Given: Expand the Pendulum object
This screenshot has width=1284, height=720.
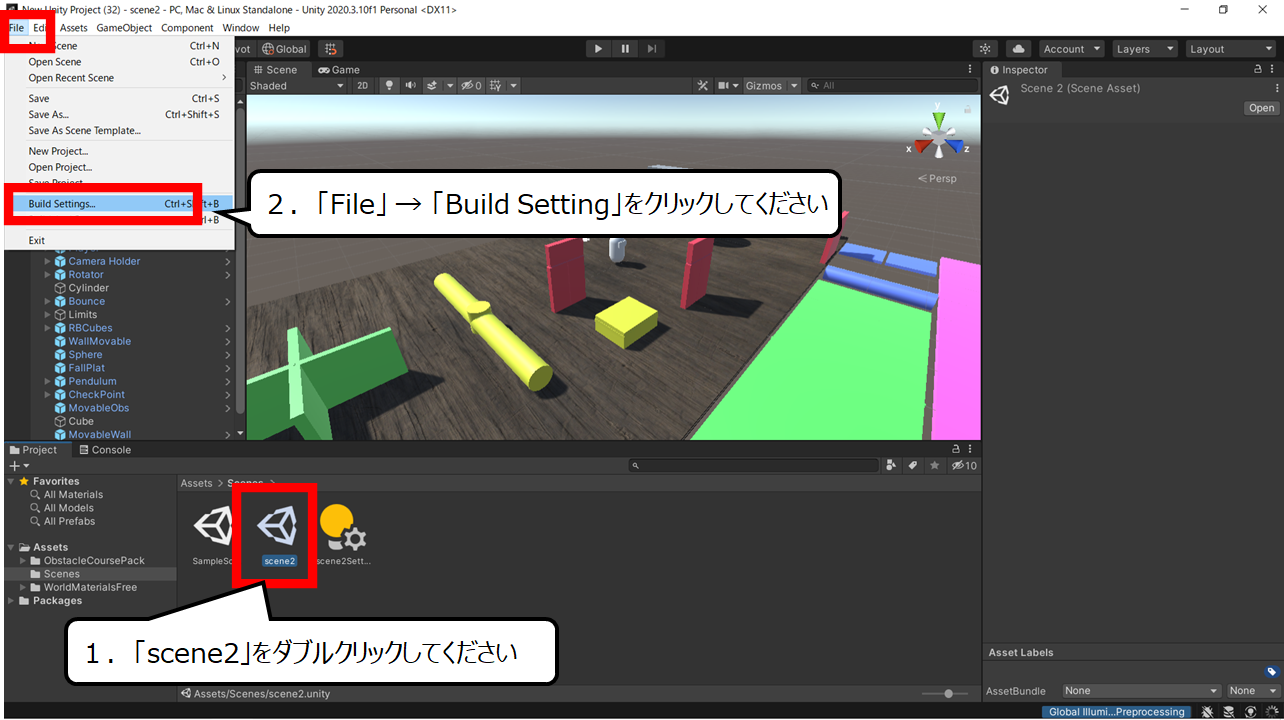Looking at the screenshot, I should coord(47,381).
